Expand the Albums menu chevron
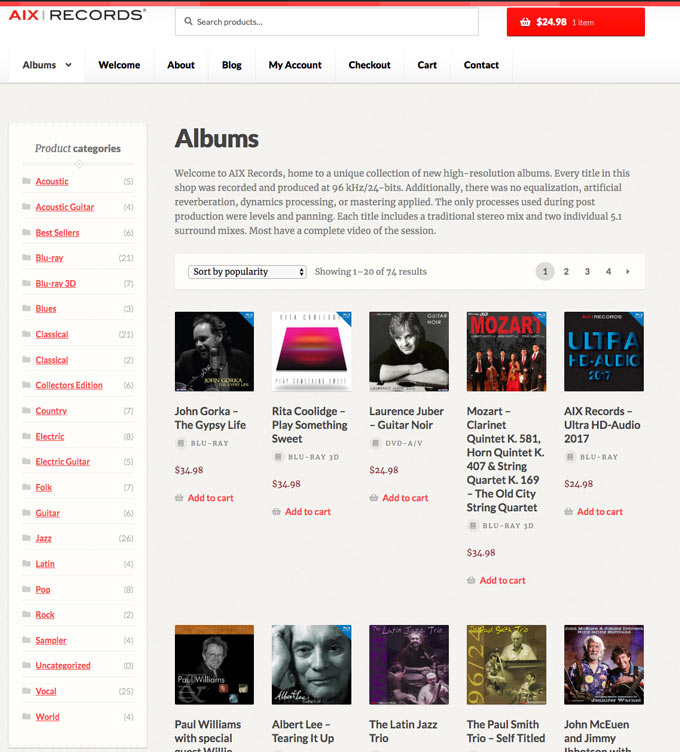Screen dimensions: 680x752 pos(69,65)
